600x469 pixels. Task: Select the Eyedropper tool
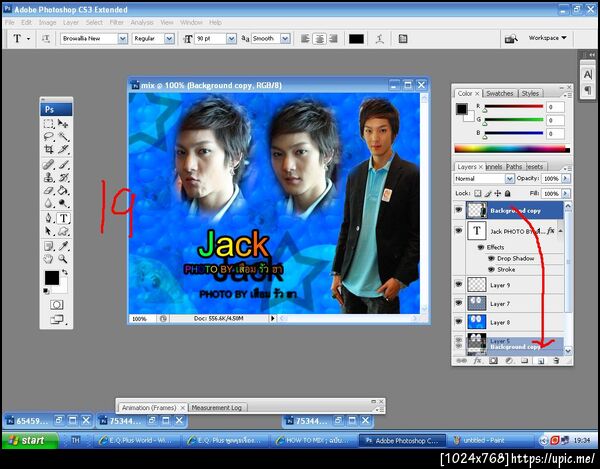63,246
